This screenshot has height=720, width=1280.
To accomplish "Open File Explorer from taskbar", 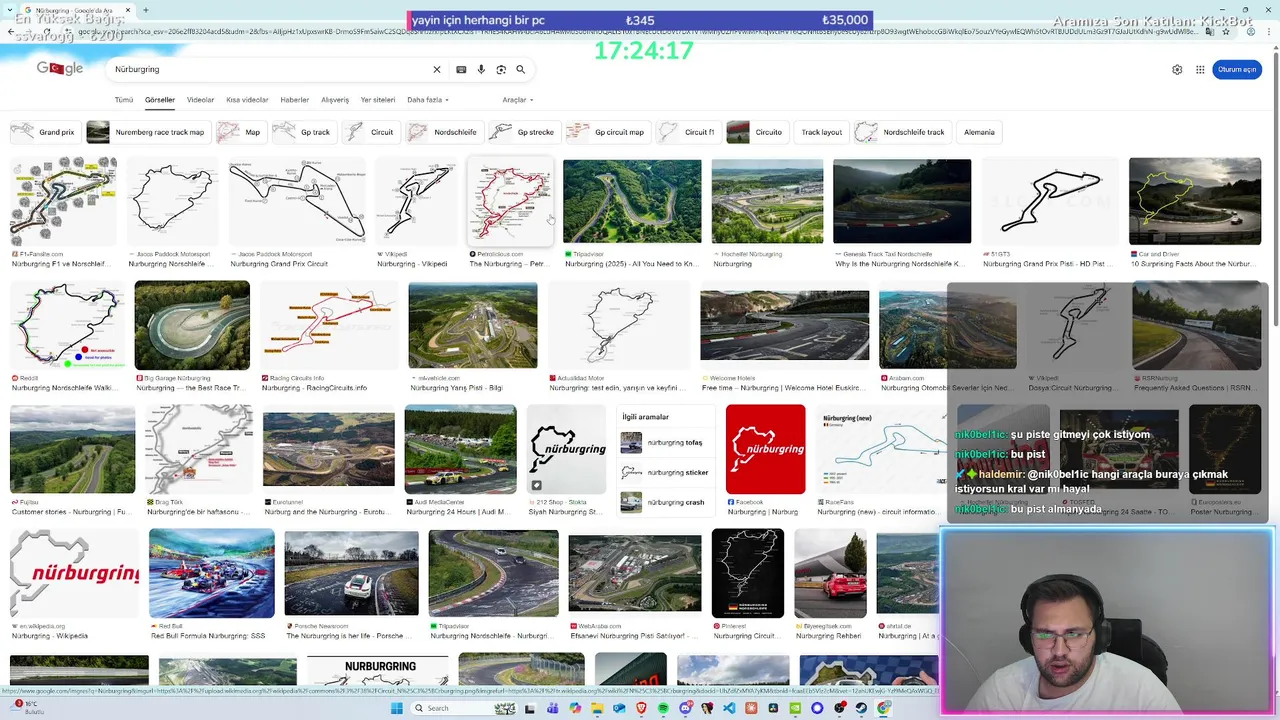I will pyautogui.click(x=597, y=708).
